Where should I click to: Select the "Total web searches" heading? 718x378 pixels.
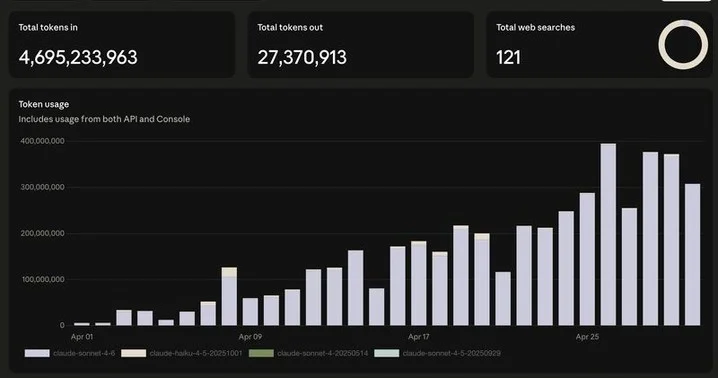535,27
